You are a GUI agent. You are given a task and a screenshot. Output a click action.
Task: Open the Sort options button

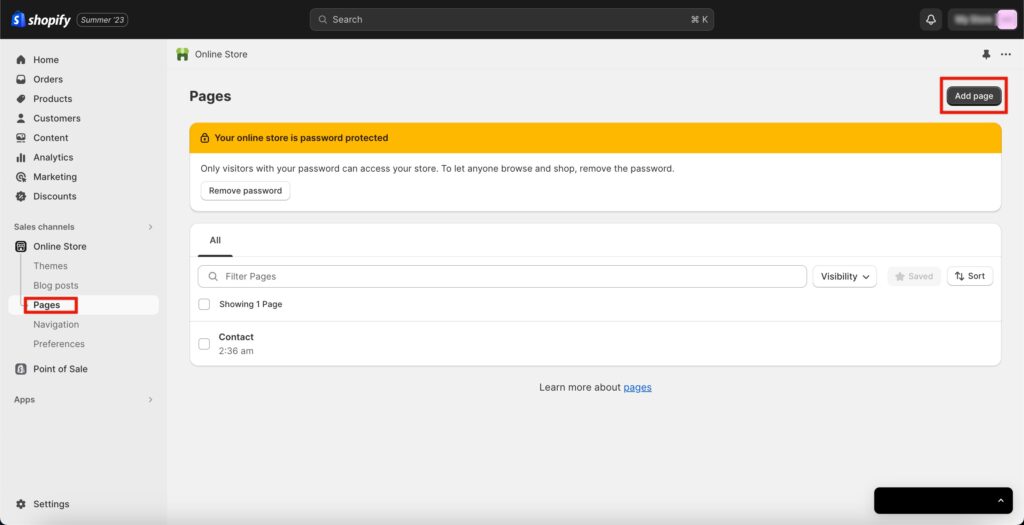coord(970,276)
